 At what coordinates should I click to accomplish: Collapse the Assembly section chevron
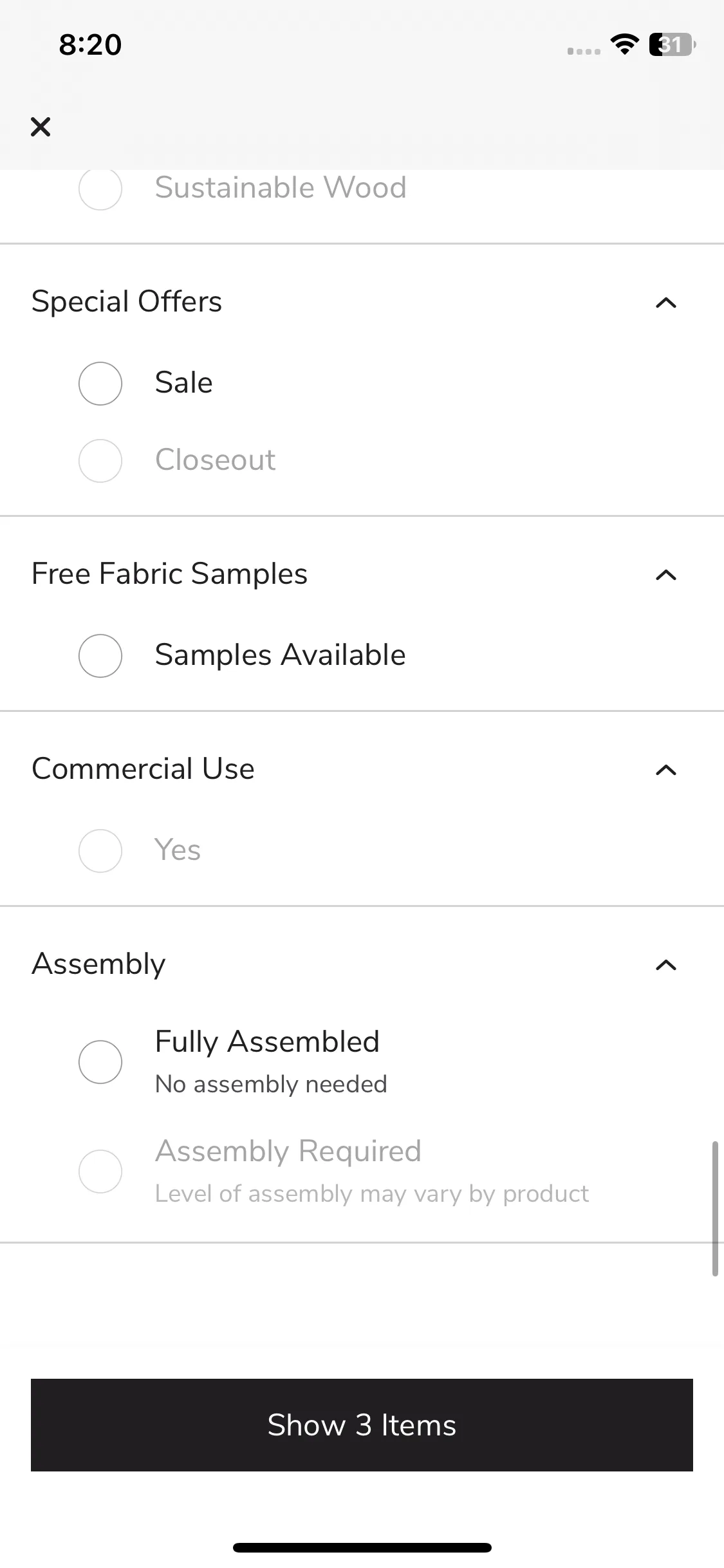click(x=666, y=965)
